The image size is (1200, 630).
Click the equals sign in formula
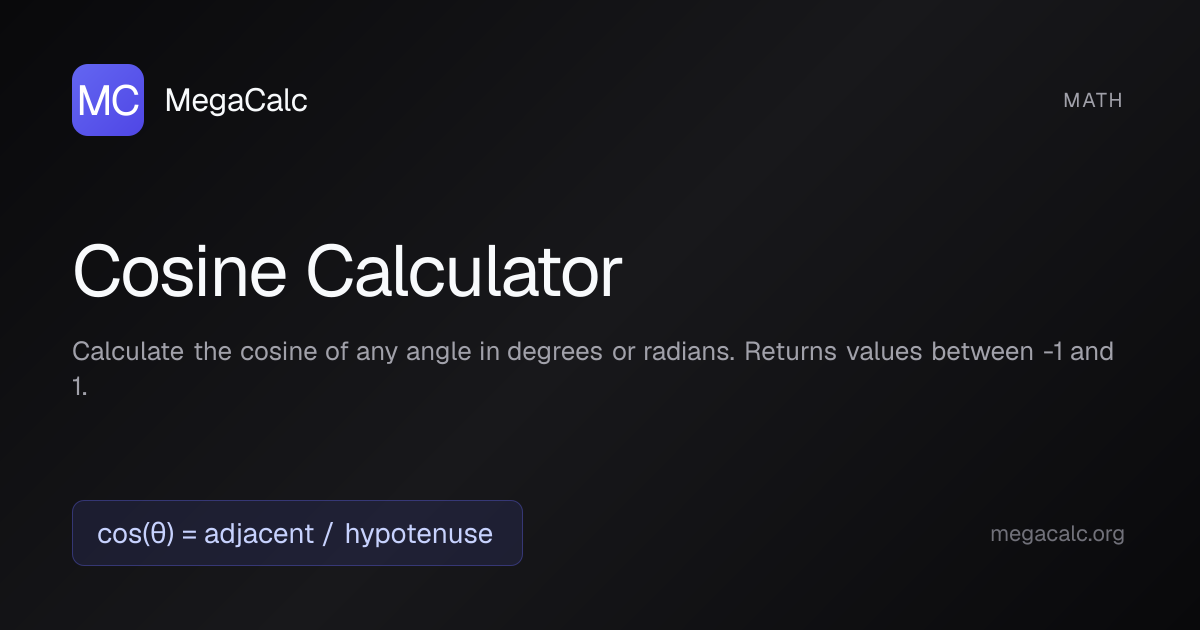pyautogui.click(x=189, y=534)
